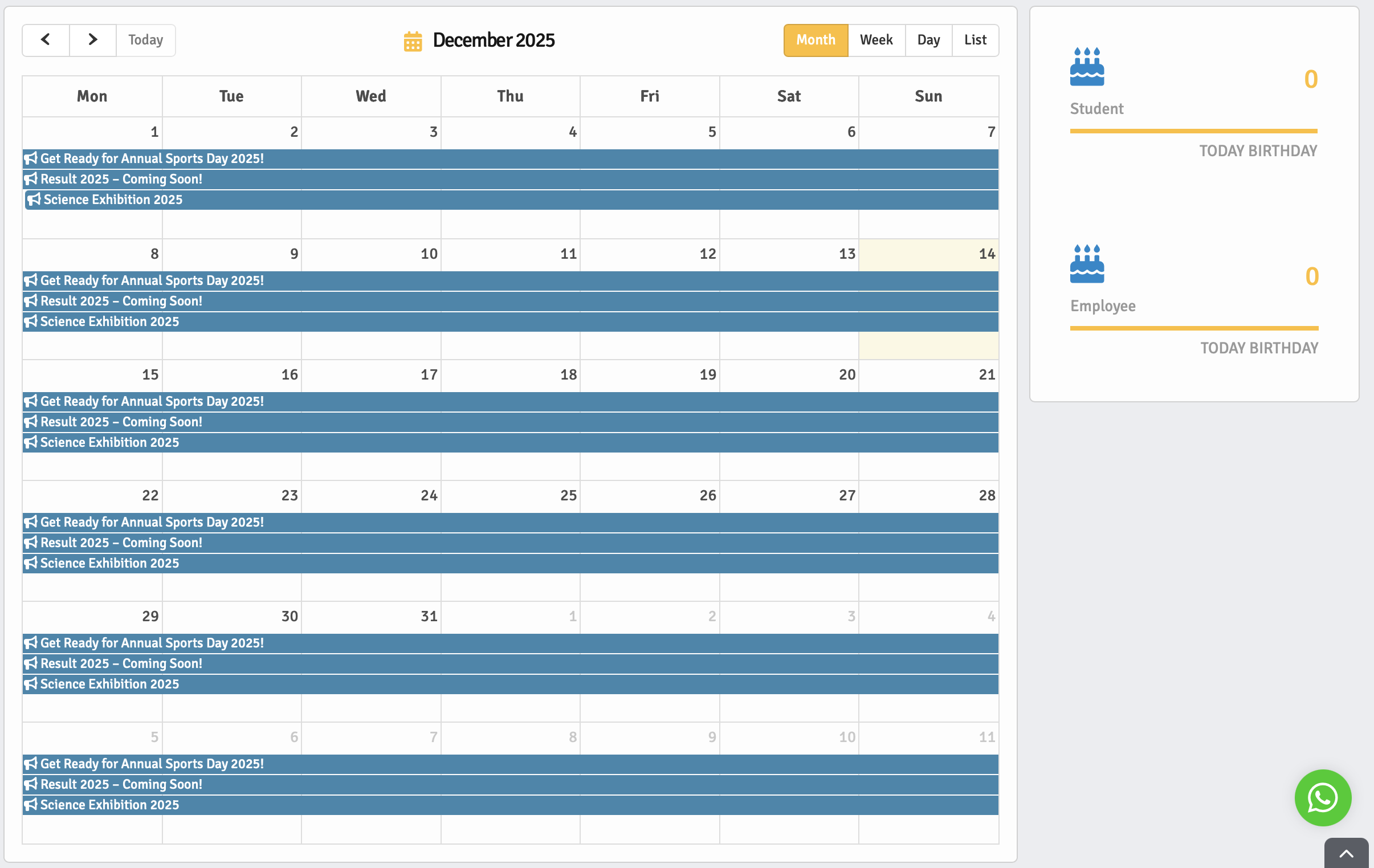
Task: Open the WhatsApp chat bubble
Action: [x=1322, y=797]
